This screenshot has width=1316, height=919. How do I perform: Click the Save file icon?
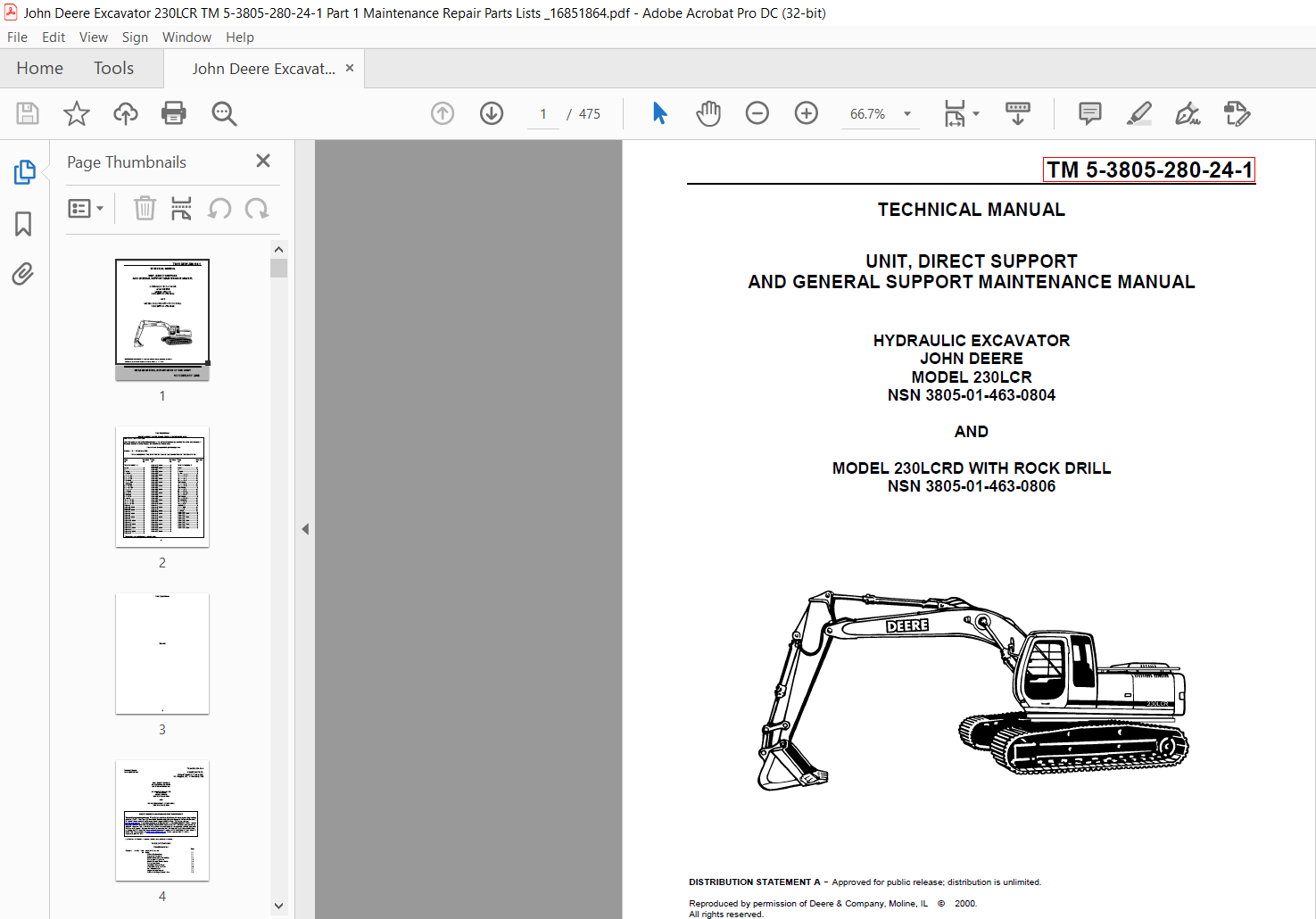coord(28,113)
